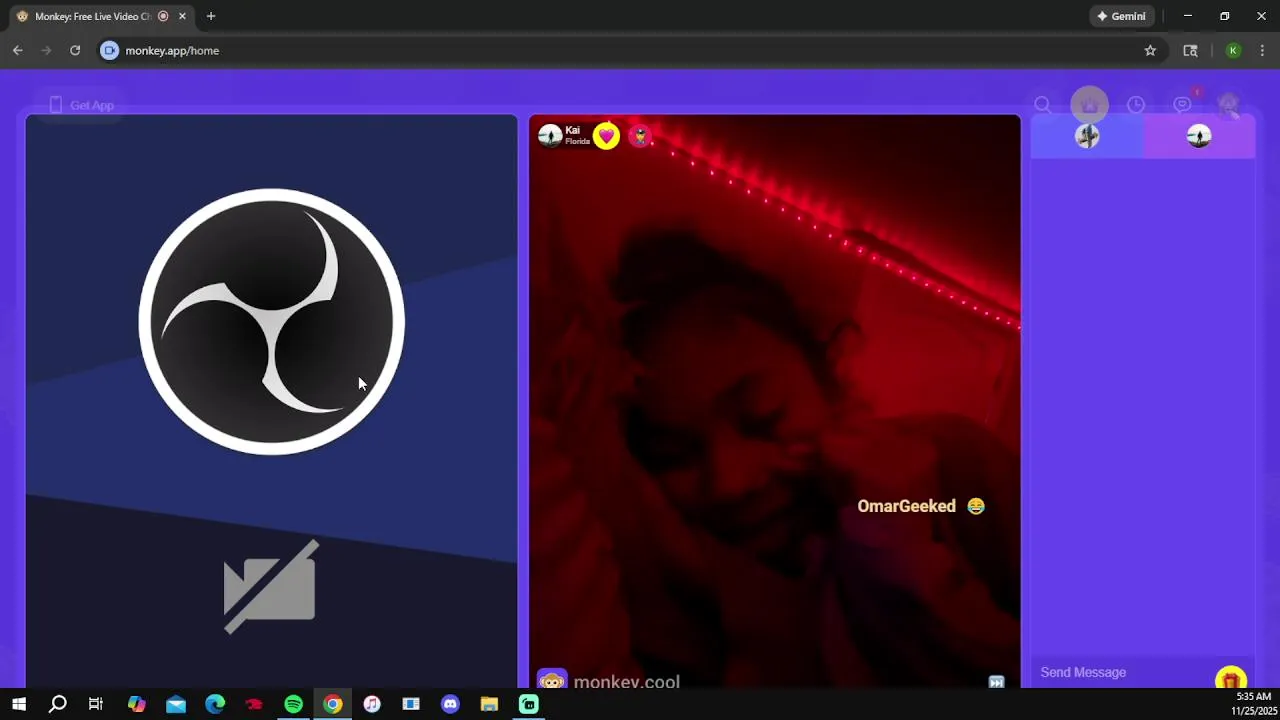Open the crown premium icon

coord(1089,105)
